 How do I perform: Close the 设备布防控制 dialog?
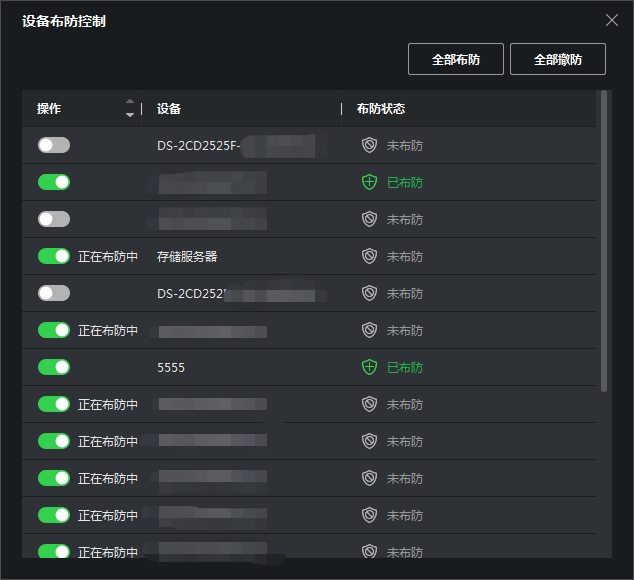pos(612,20)
